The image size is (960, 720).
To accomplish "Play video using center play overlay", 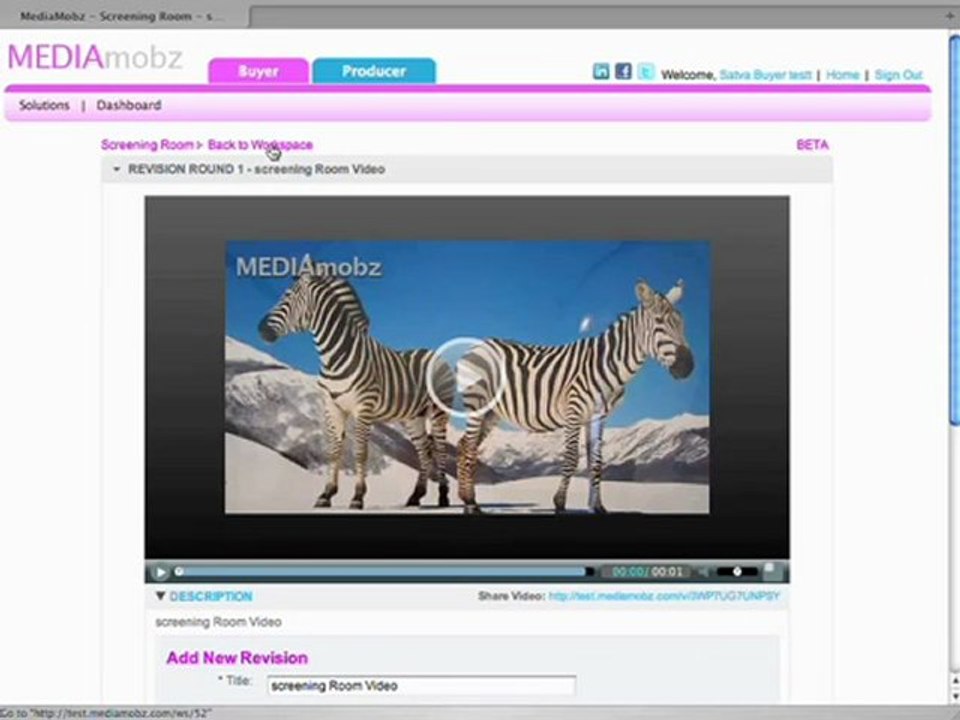I will pyautogui.click(x=466, y=377).
